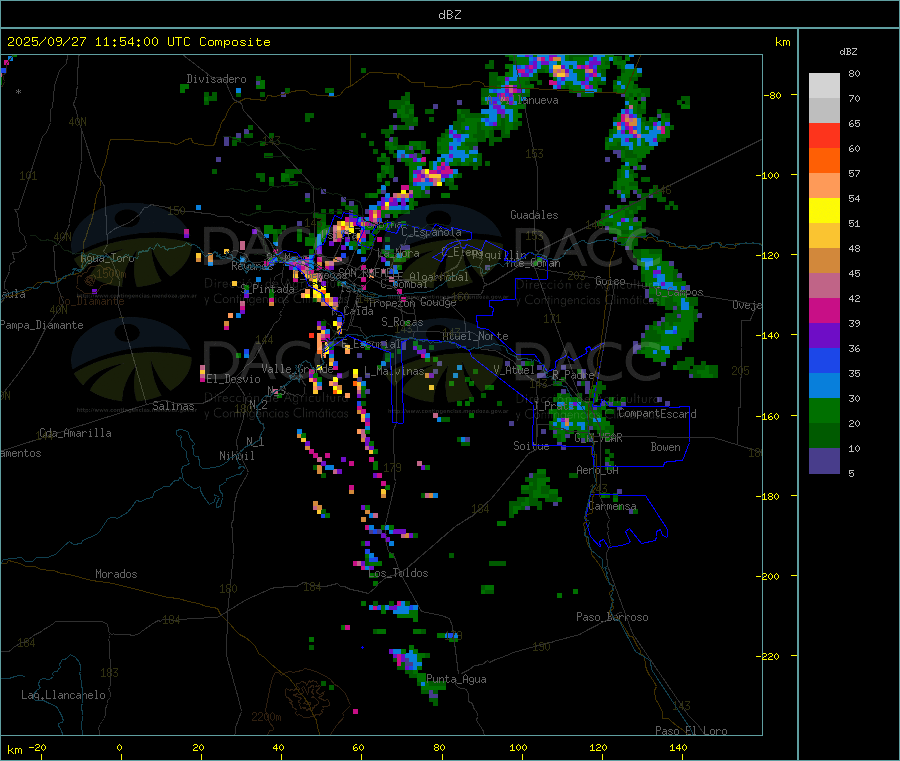Image resolution: width=900 pixels, height=761 pixels.
Task: Select the '-160' km vertical axis tick label
Action: [x=770, y=416]
